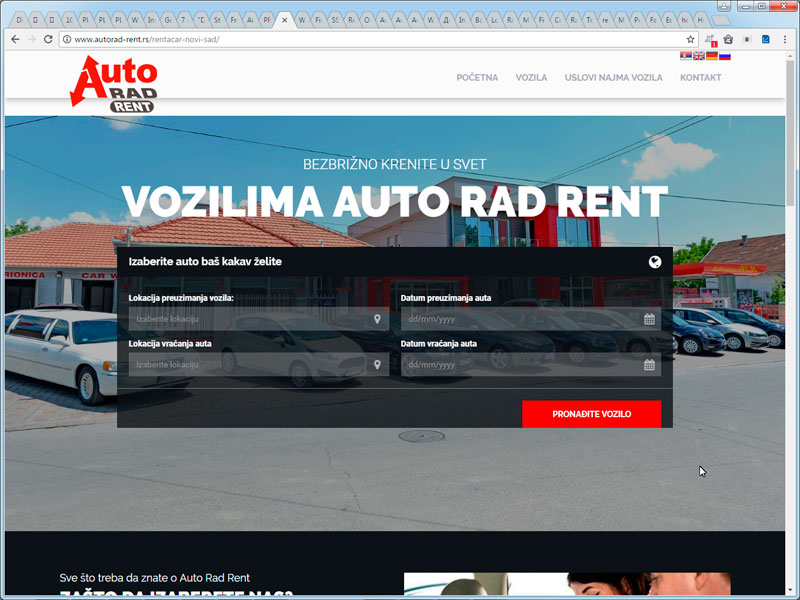
Task: Click the label Datum vraćanja auta
Action: pos(439,344)
